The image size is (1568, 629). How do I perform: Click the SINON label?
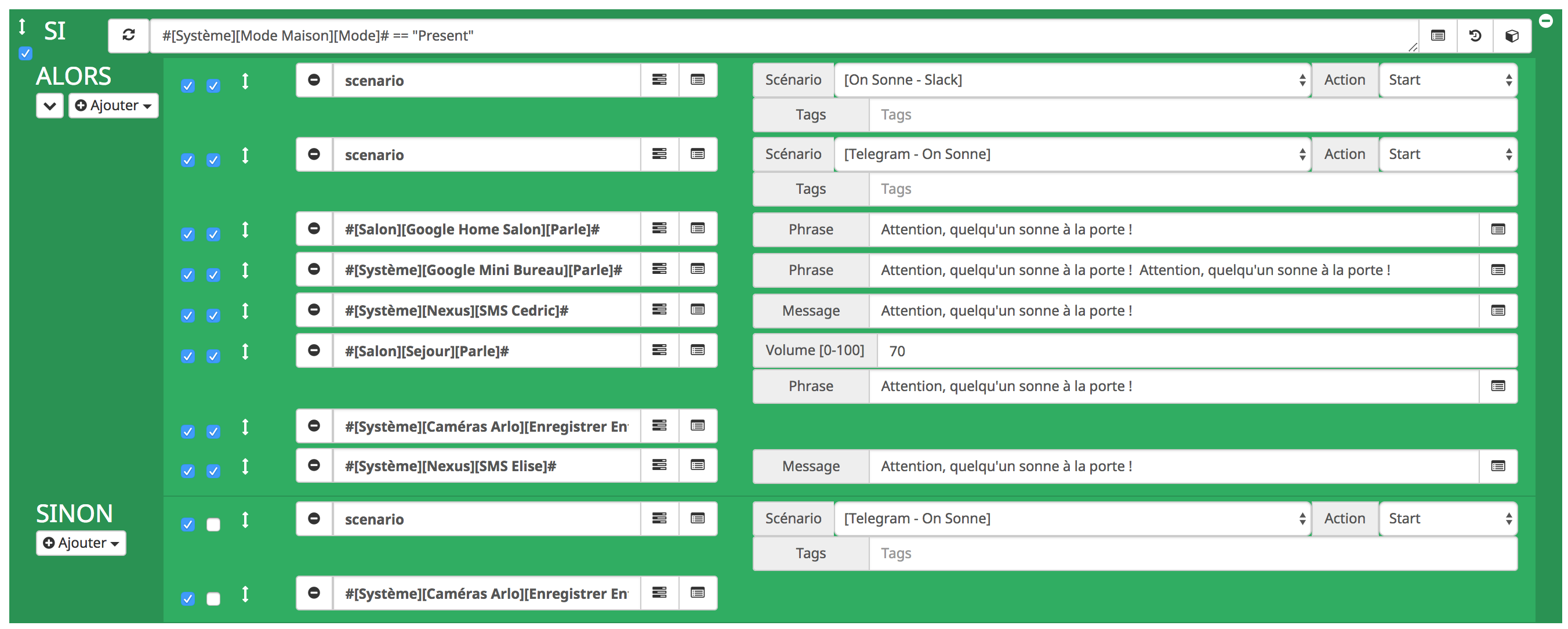coord(74,514)
